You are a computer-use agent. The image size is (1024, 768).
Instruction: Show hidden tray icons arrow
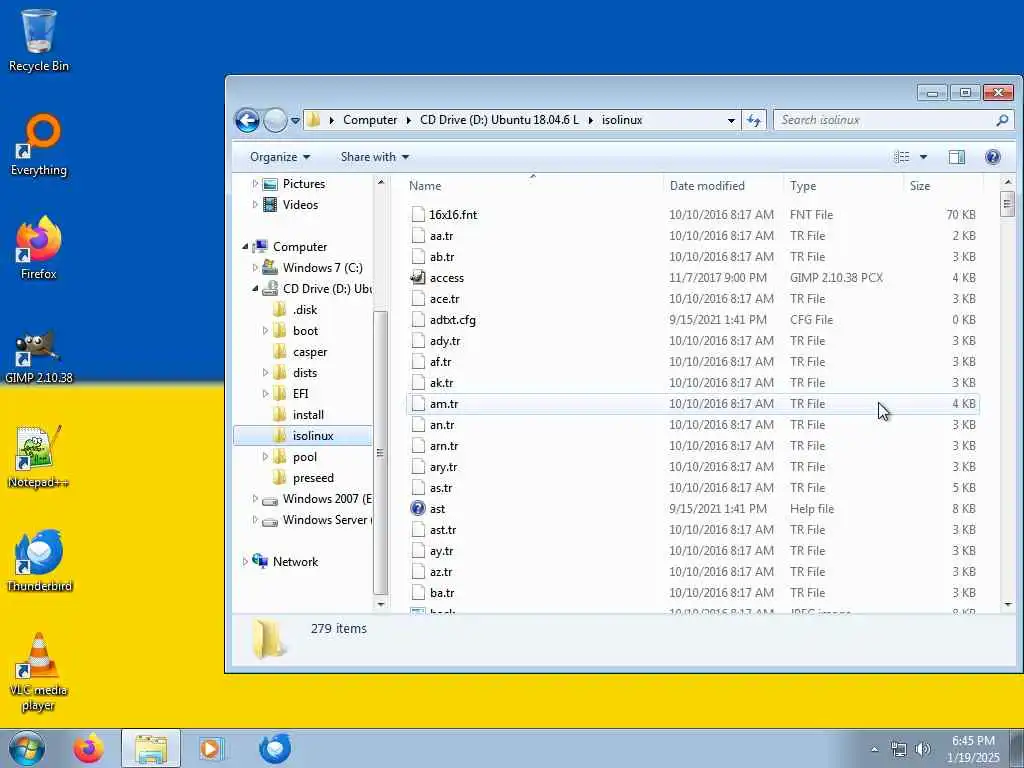coord(874,750)
